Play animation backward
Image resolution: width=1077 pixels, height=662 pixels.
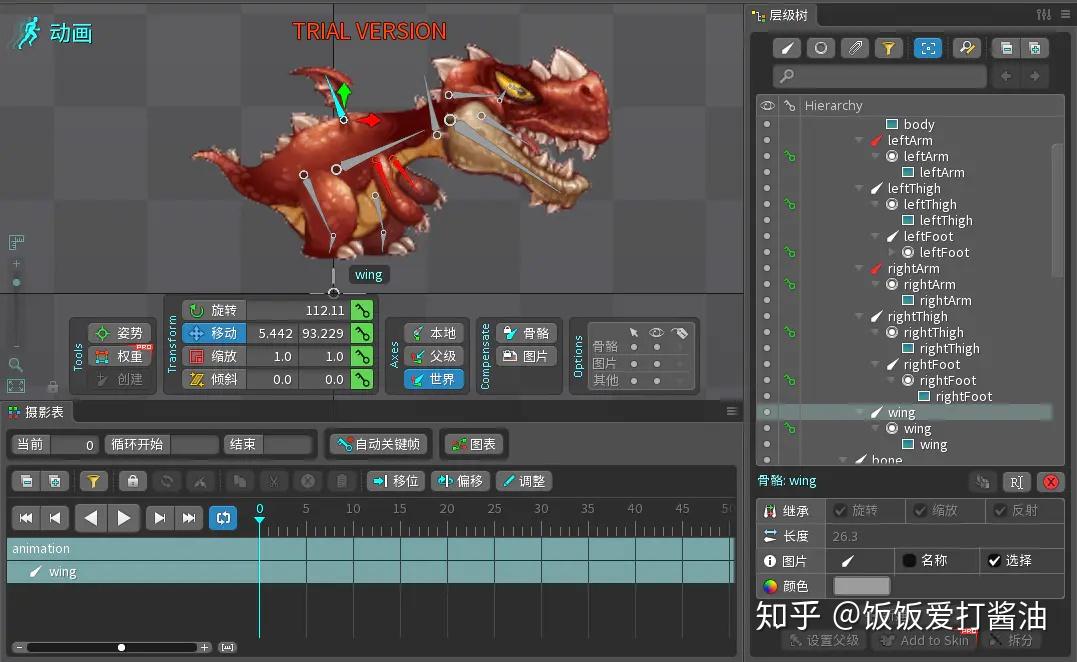click(90, 518)
